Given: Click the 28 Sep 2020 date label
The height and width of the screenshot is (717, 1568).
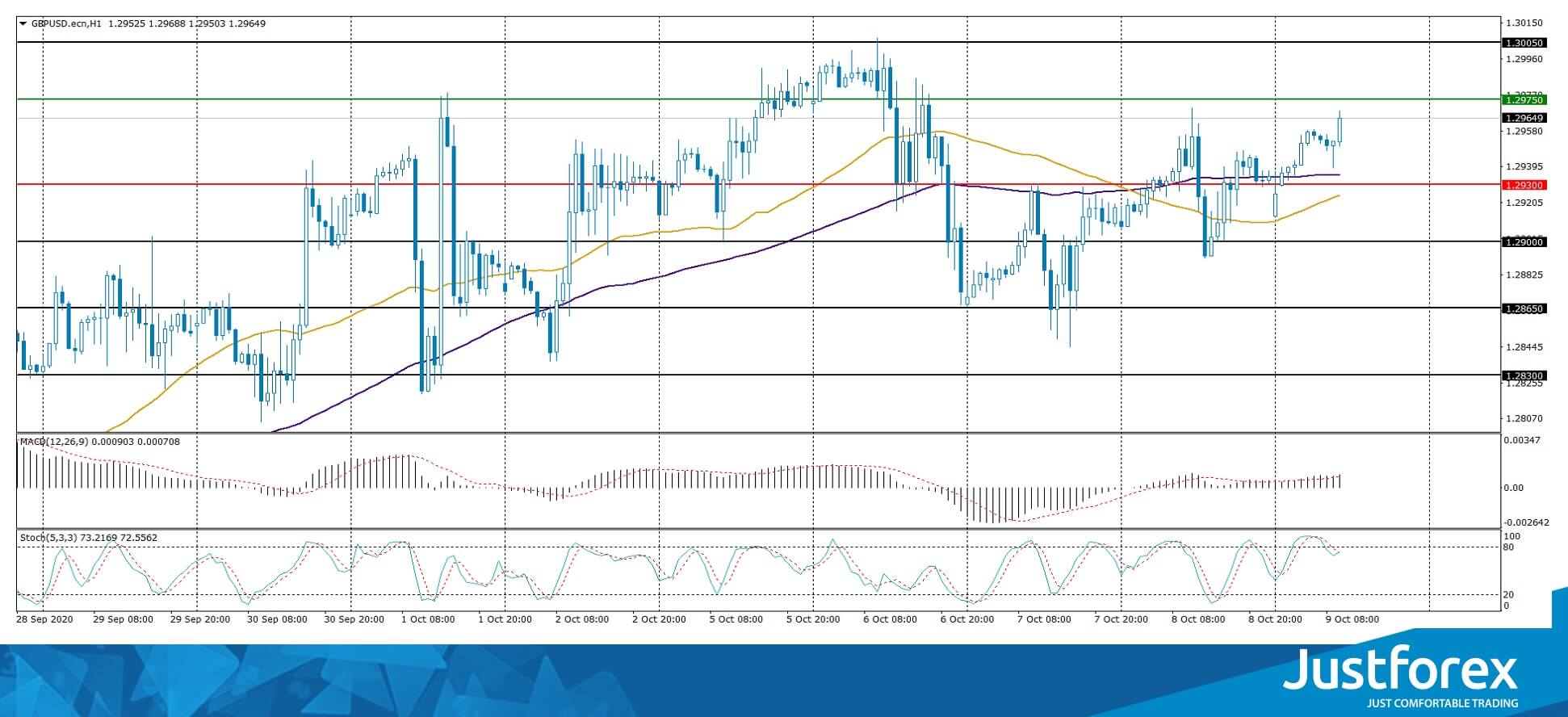Looking at the screenshot, I should pyautogui.click(x=44, y=619).
